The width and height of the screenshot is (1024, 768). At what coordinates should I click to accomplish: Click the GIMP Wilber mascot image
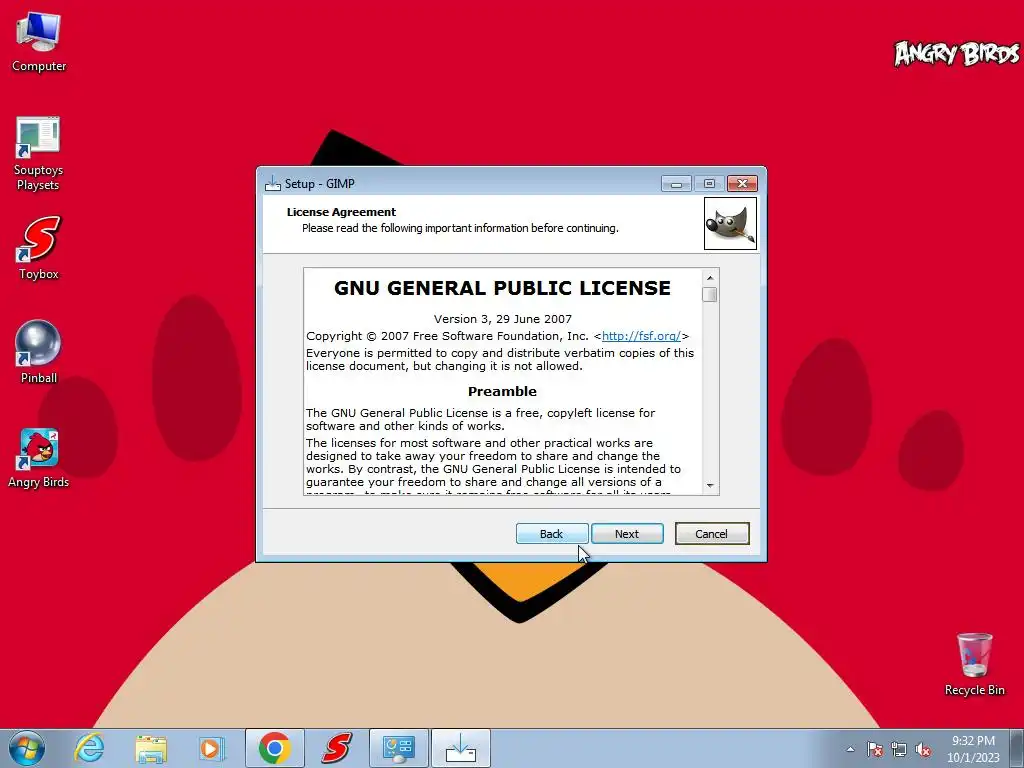coord(730,223)
